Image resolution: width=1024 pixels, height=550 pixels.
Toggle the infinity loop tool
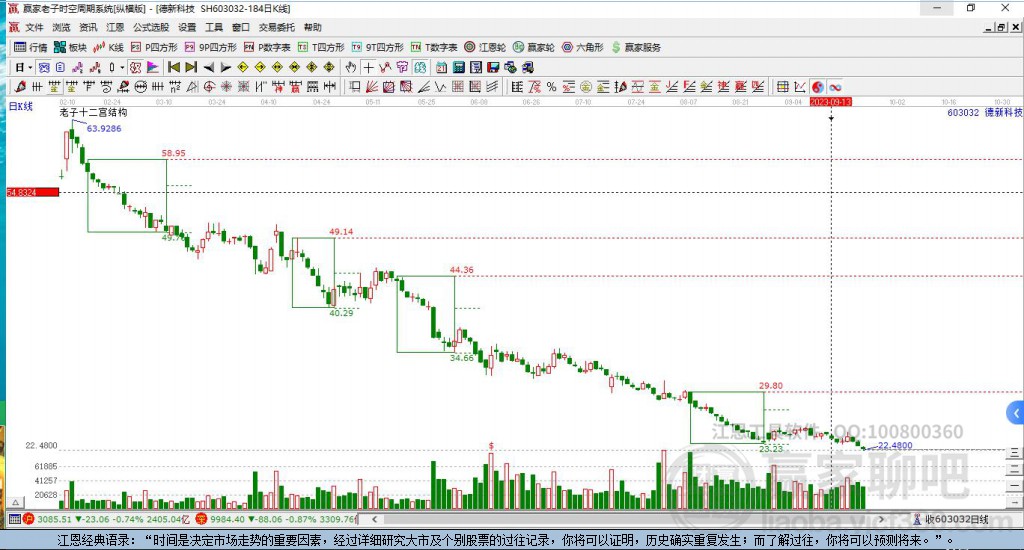[x=835, y=87]
